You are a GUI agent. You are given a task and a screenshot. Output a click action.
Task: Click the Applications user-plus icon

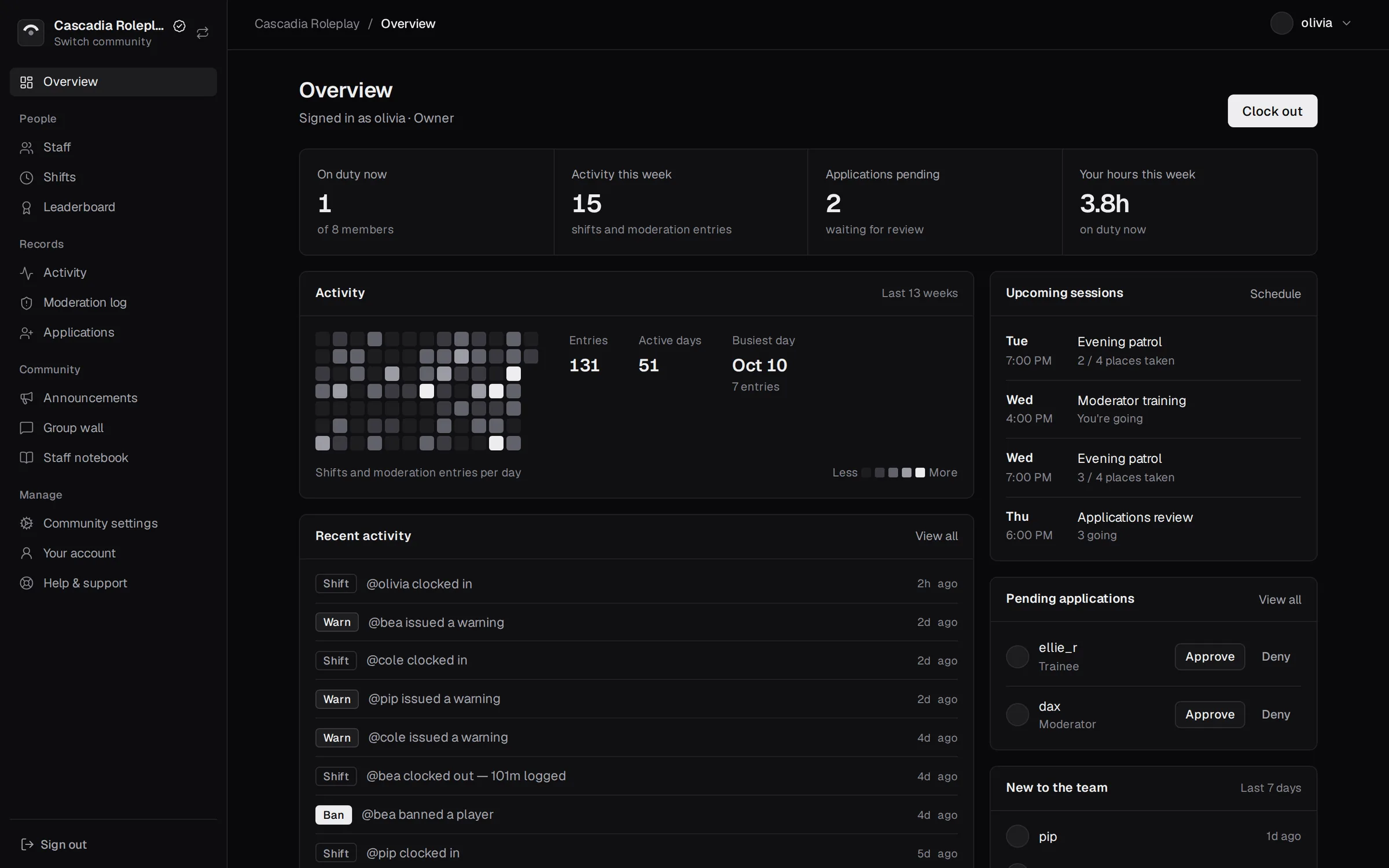(x=27, y=333)
